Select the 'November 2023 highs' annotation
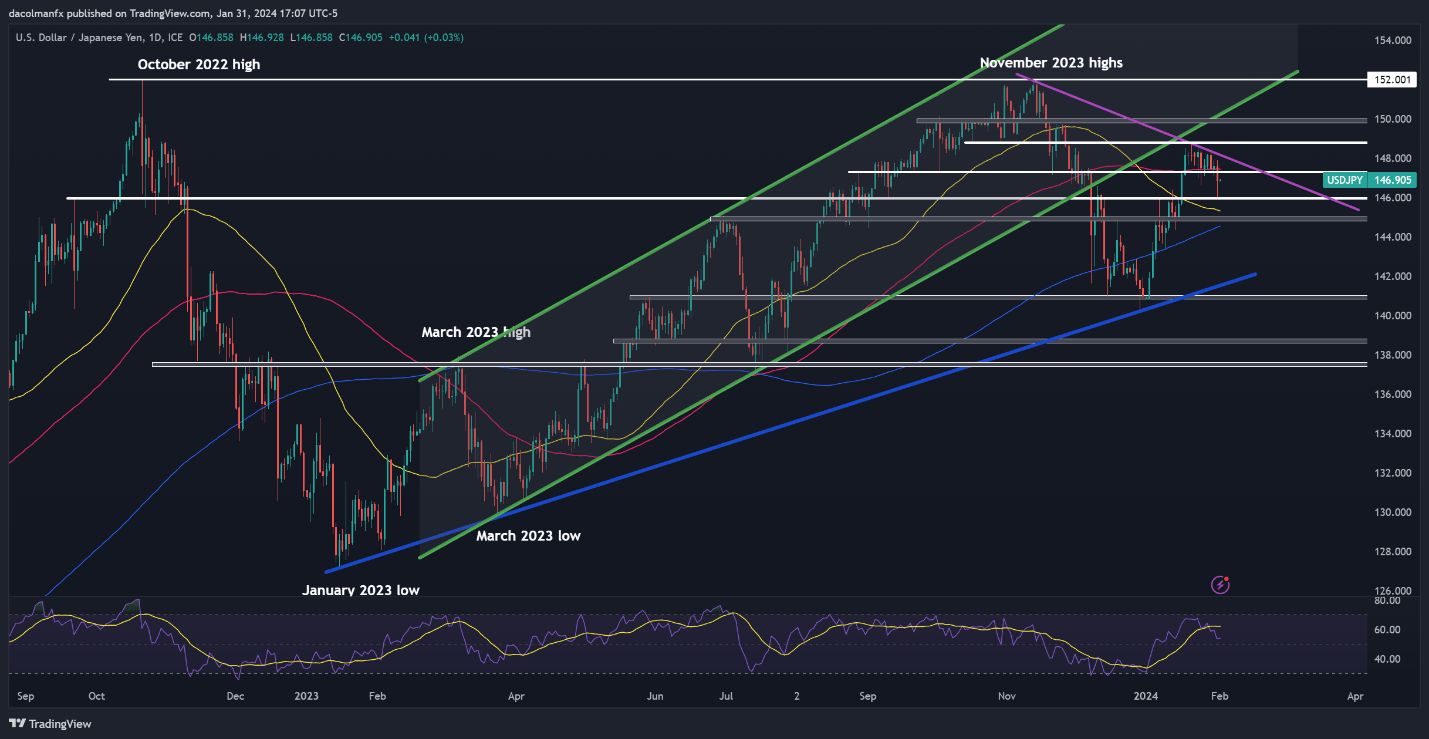1429x739 pixels. point(1051,62)
